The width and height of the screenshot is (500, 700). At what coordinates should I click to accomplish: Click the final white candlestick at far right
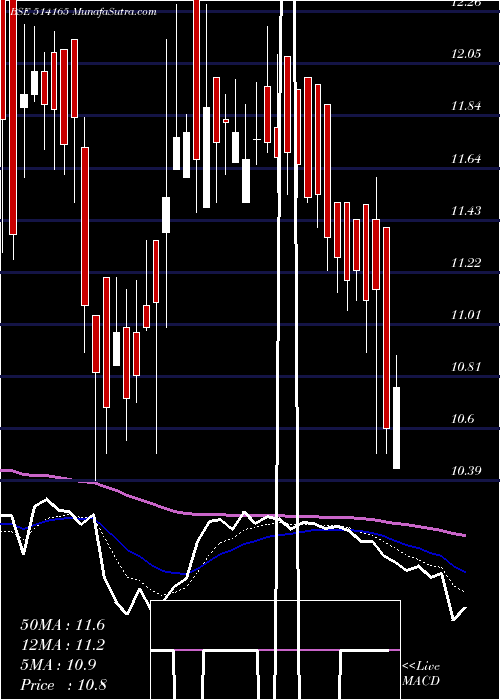coord(396,428)
